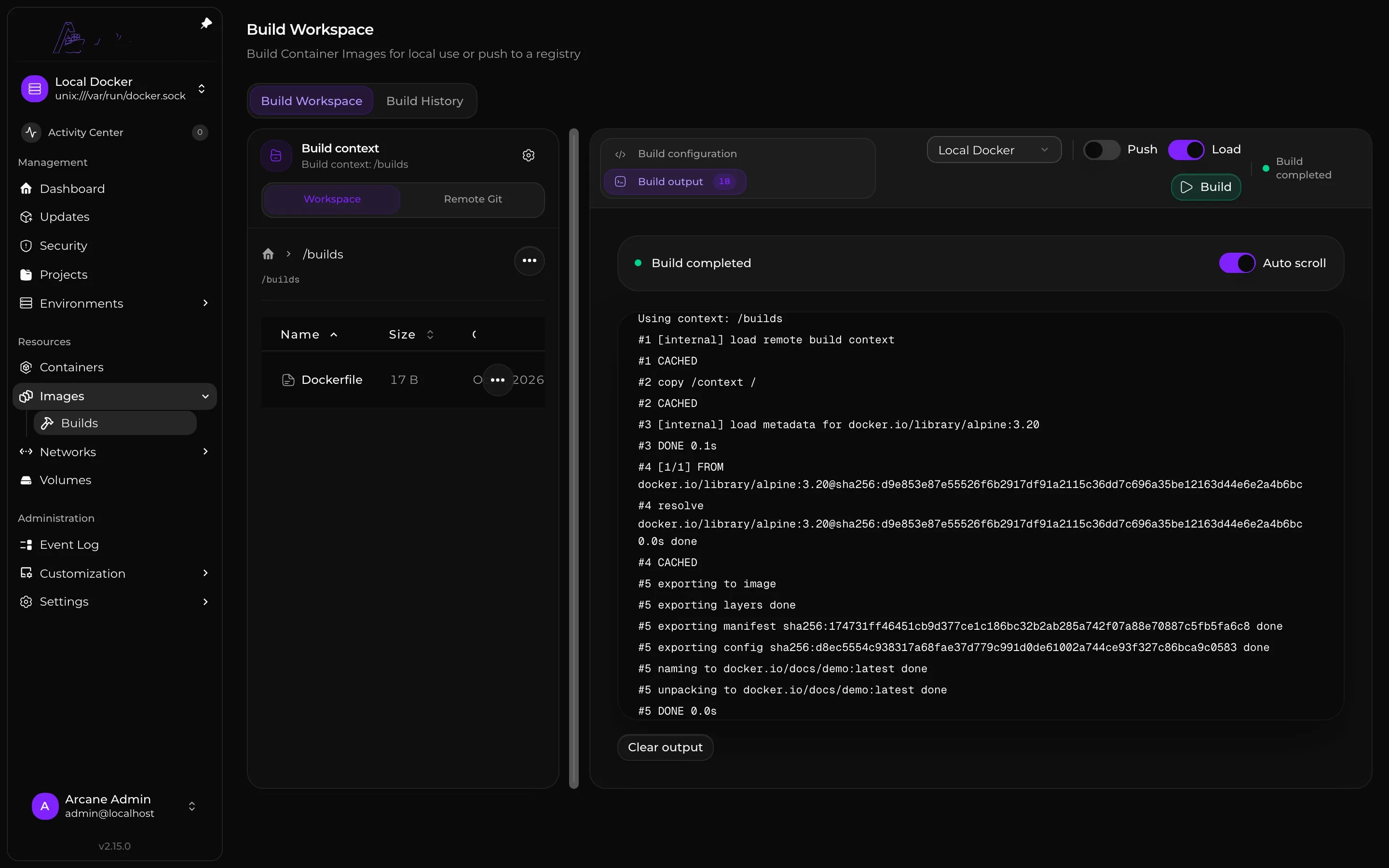1389x868 pixels.
Task: Expand Networks submenu
Action: point(205,452)
